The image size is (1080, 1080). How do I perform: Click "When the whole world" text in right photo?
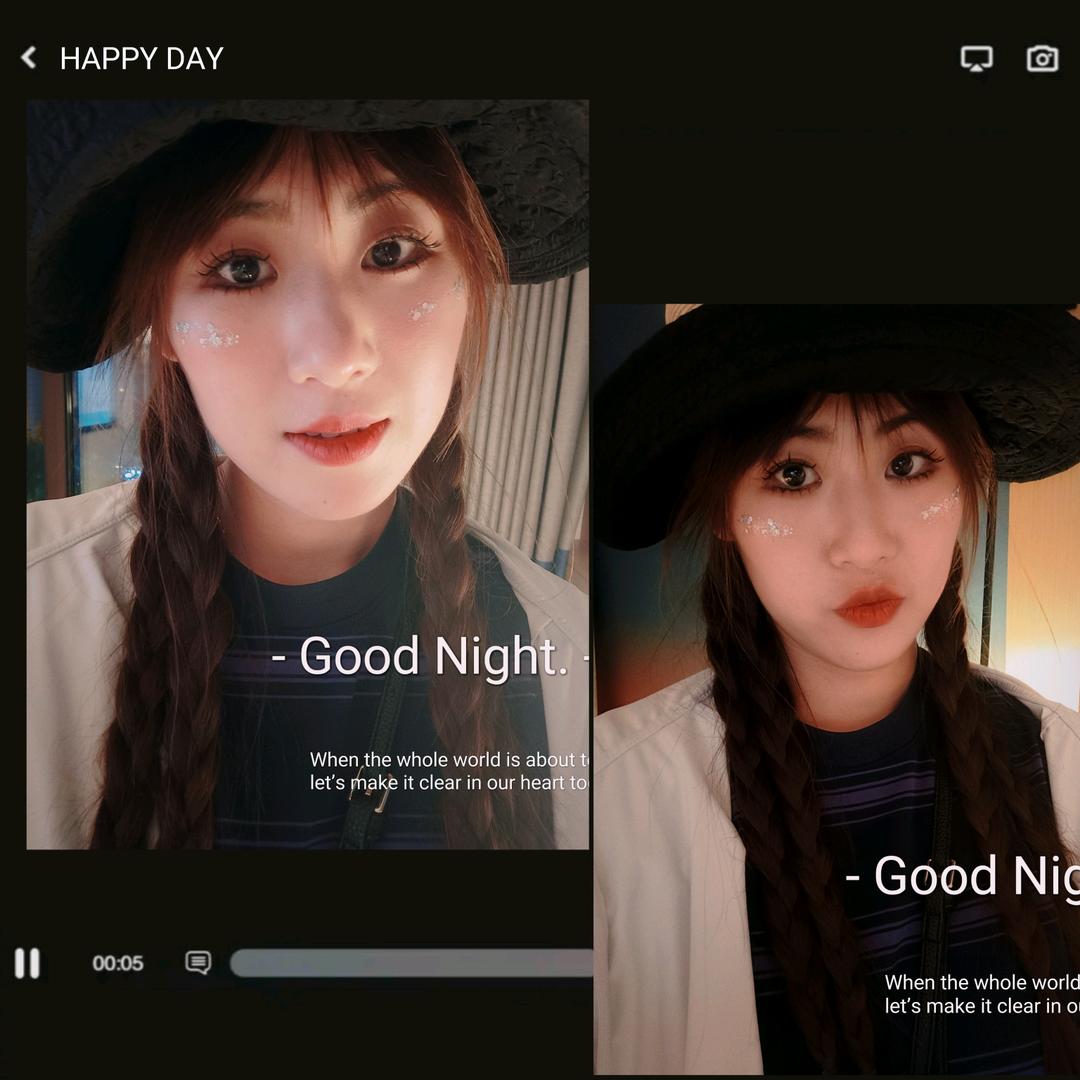(980, 983)
